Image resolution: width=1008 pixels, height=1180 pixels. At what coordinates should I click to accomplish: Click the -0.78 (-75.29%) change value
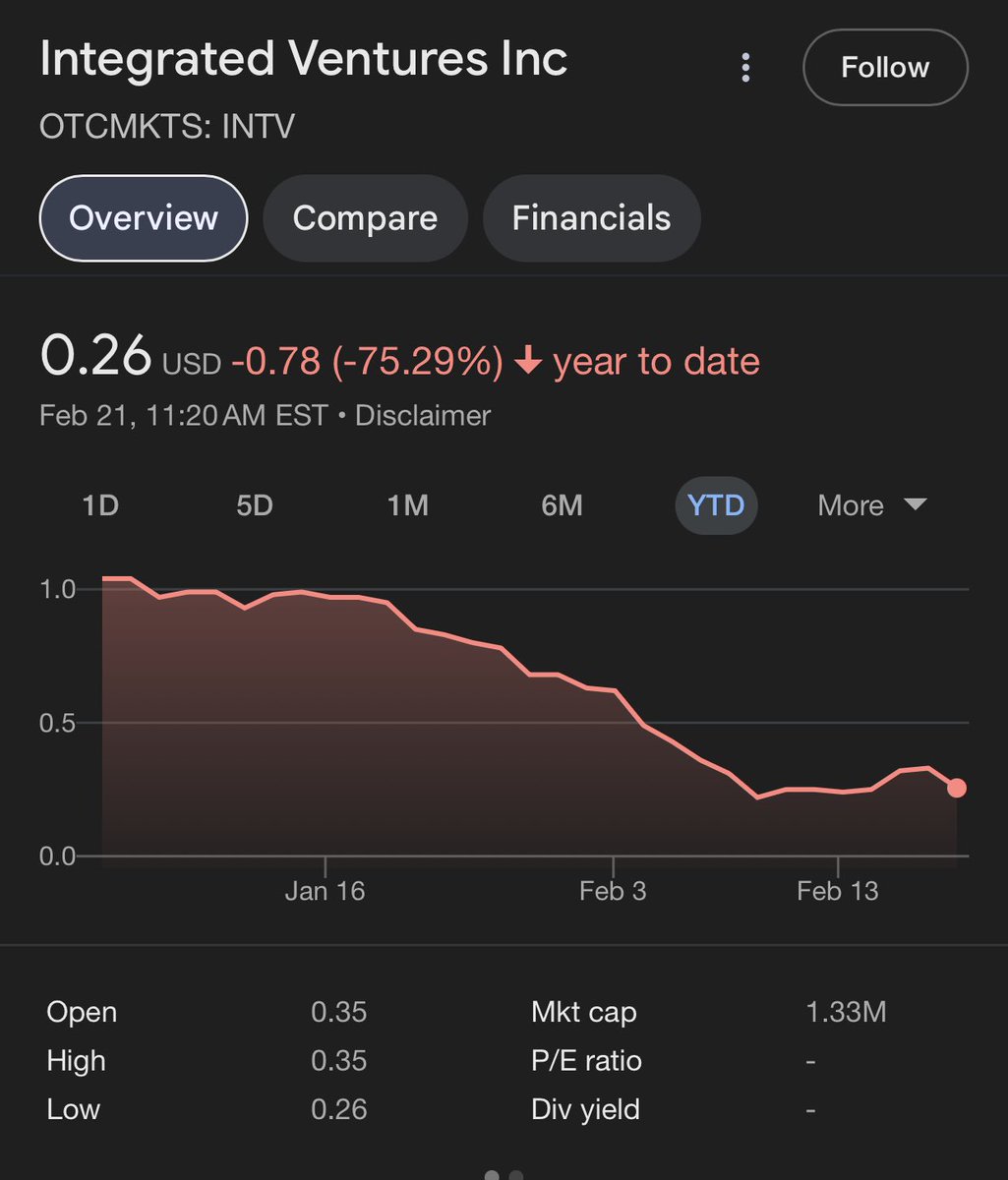(367, 362)
